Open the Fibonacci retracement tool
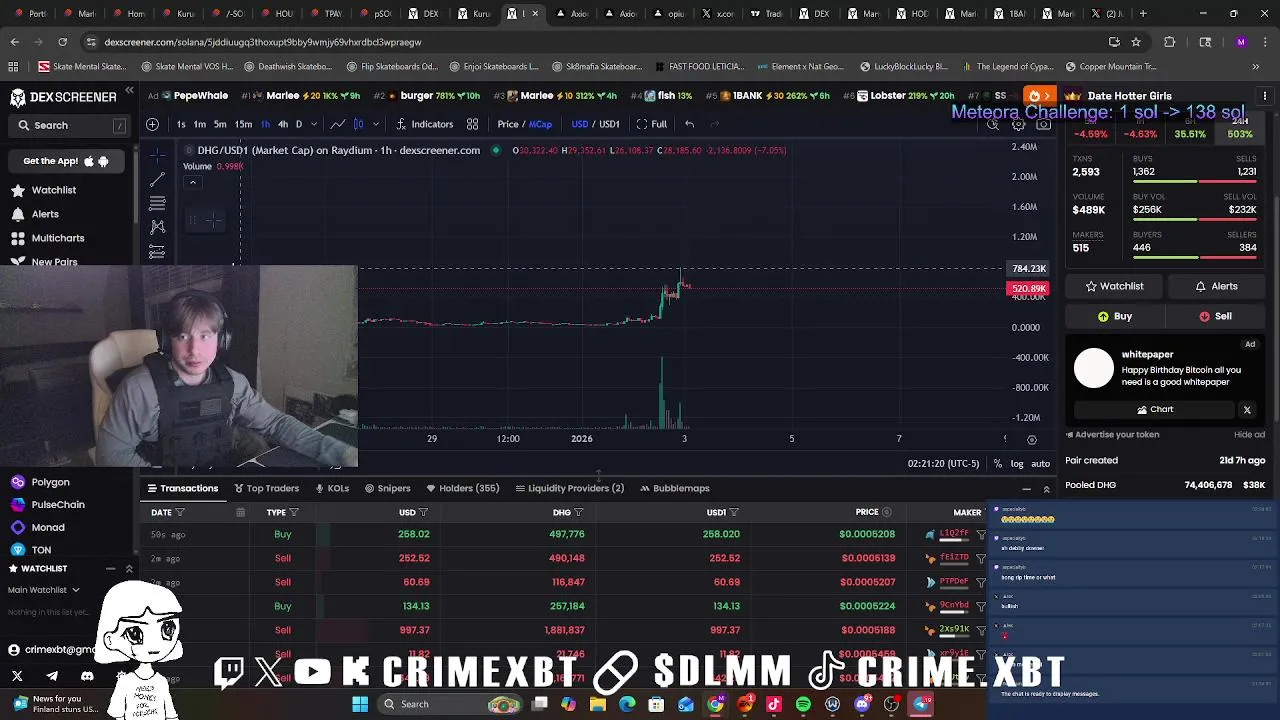1280x720 pixels. [157, 203]
